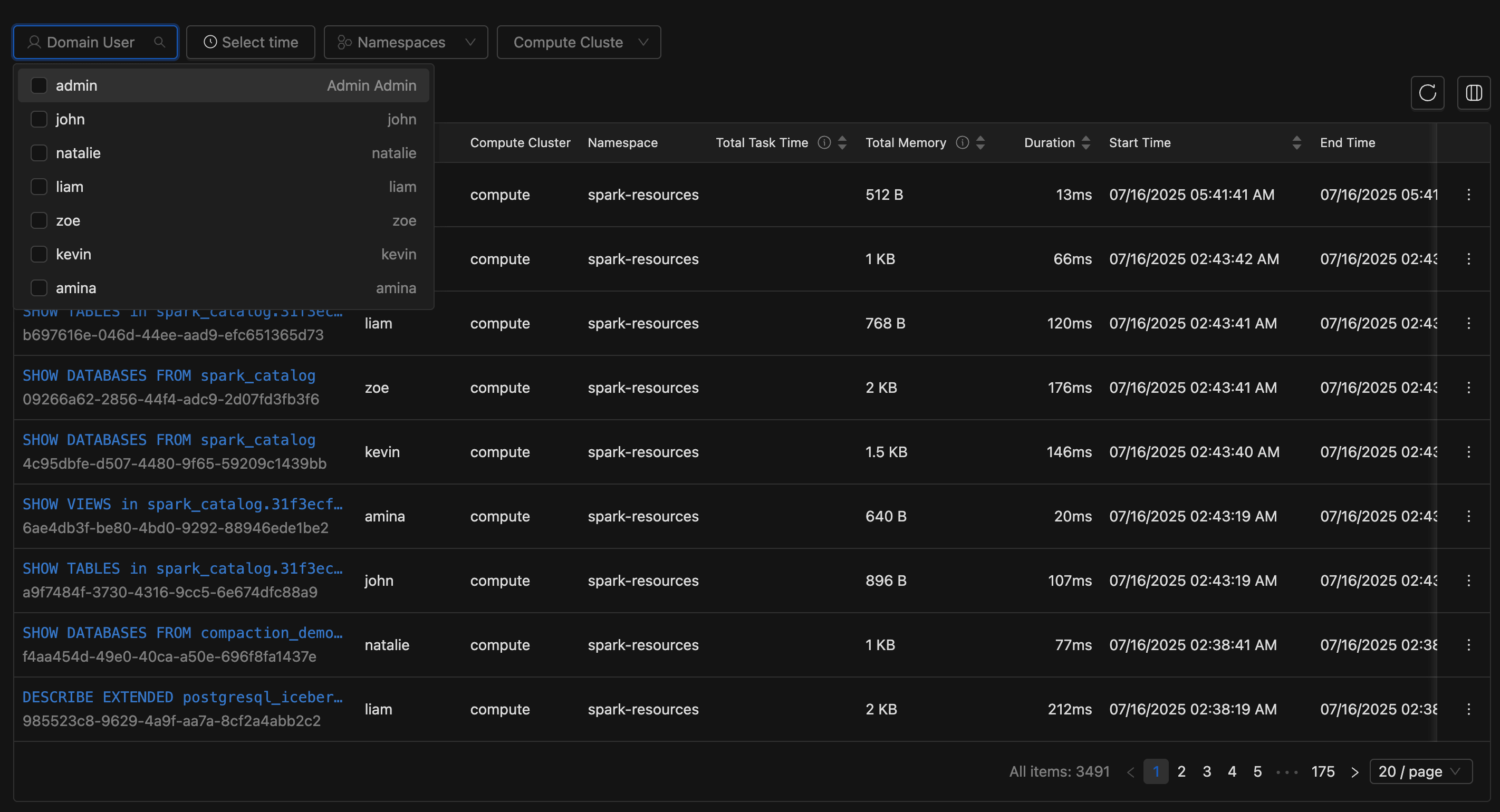This screenshot has height=812, width=1500.
Task: Check the zoe user checkbox
Action: click(x=39, y=220)
